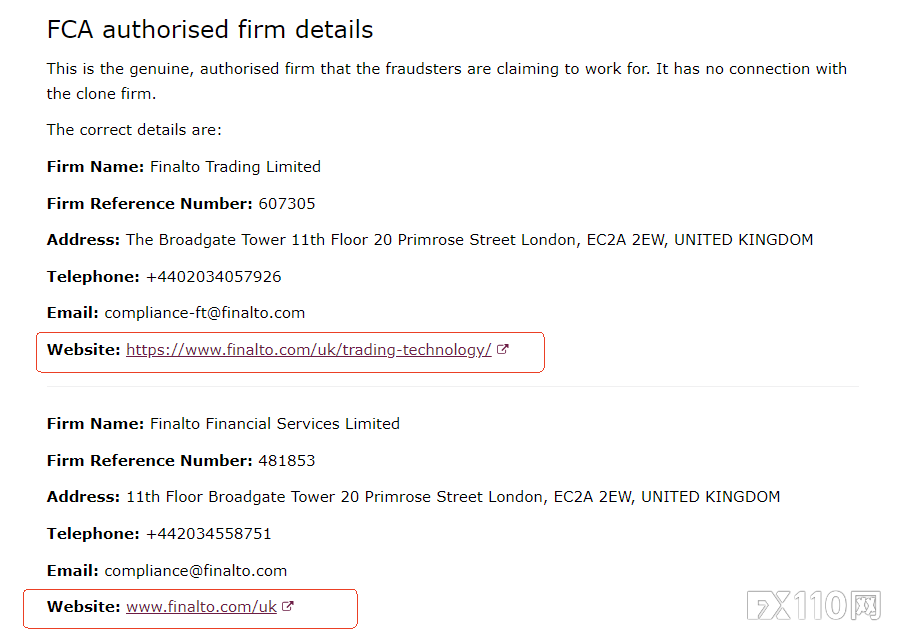Click the genuine authorised firm description paragraph
Viewport: 909px width, 643px height.
click(446, 81)
